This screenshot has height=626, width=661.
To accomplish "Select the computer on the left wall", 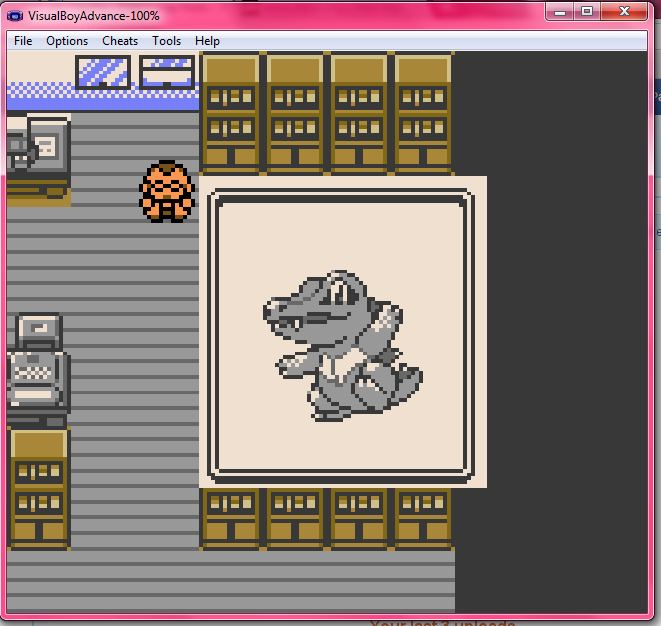I will click(38, 370).
